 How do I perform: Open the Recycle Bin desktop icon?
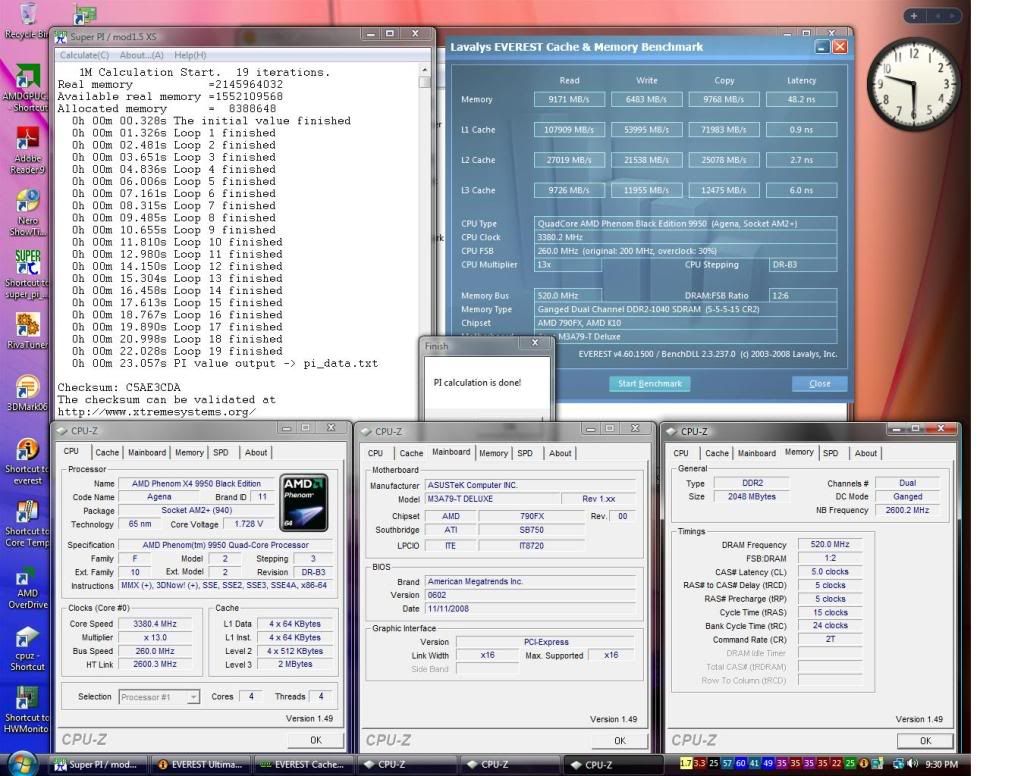(27, 20)
